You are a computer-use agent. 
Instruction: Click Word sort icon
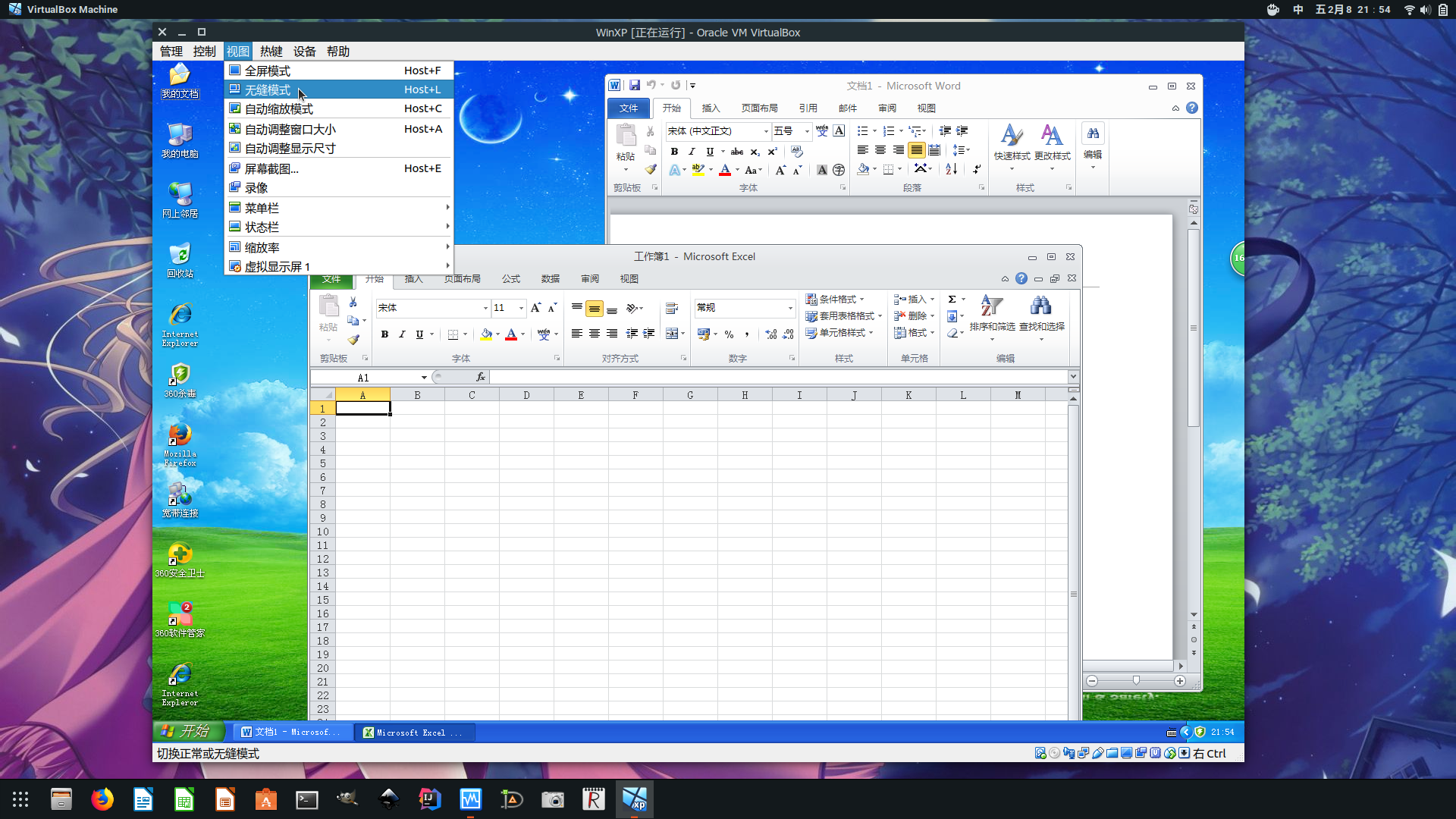click(951, 169)
